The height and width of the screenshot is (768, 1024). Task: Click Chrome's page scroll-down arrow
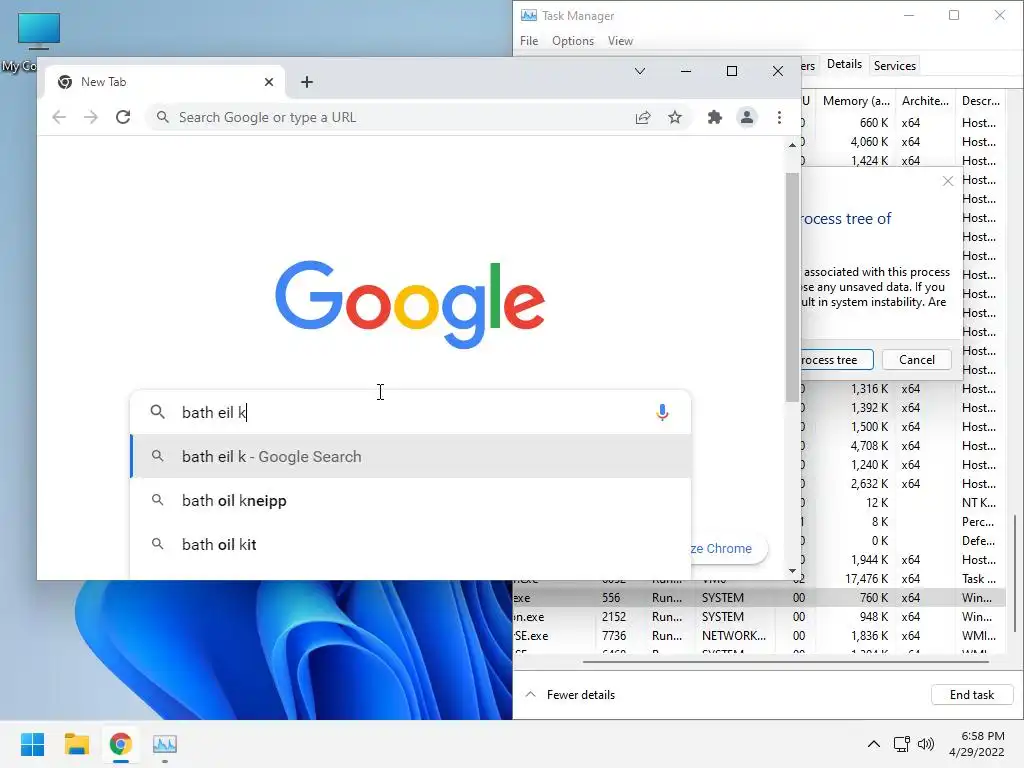click(x=792, y=571)
